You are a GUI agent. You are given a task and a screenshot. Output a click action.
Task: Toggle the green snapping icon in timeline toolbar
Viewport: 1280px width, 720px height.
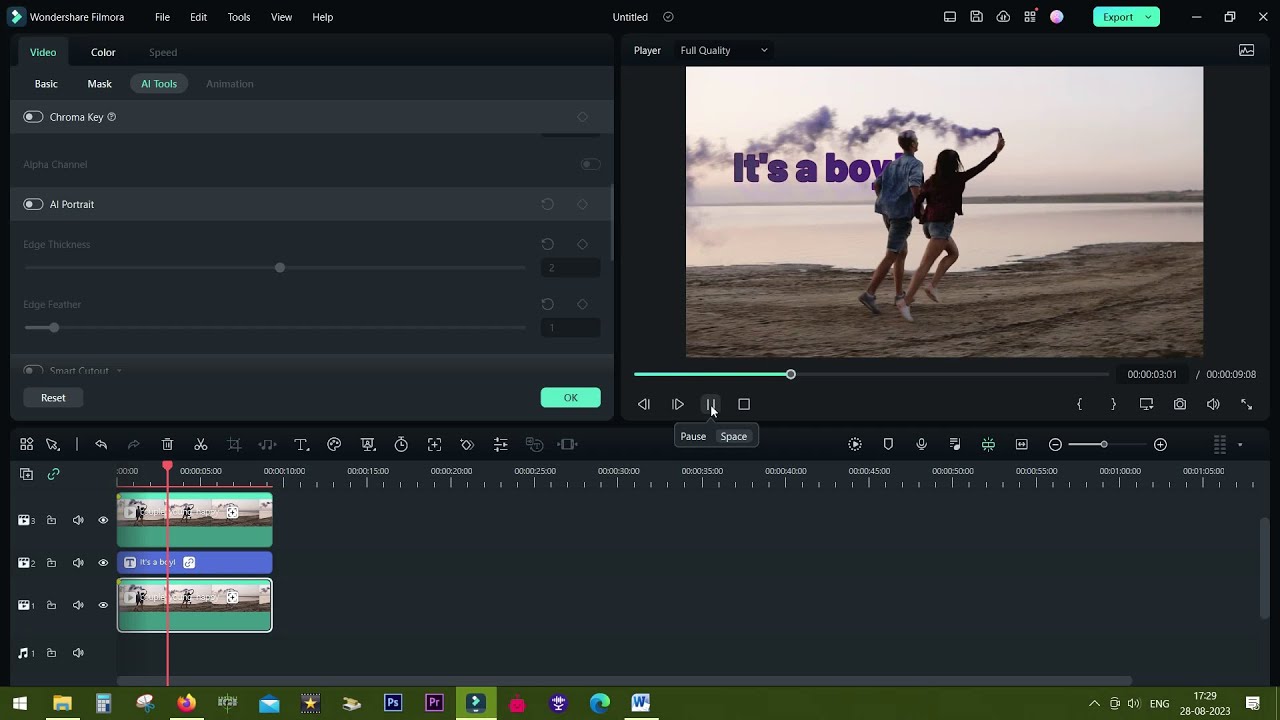coord(988,444)
